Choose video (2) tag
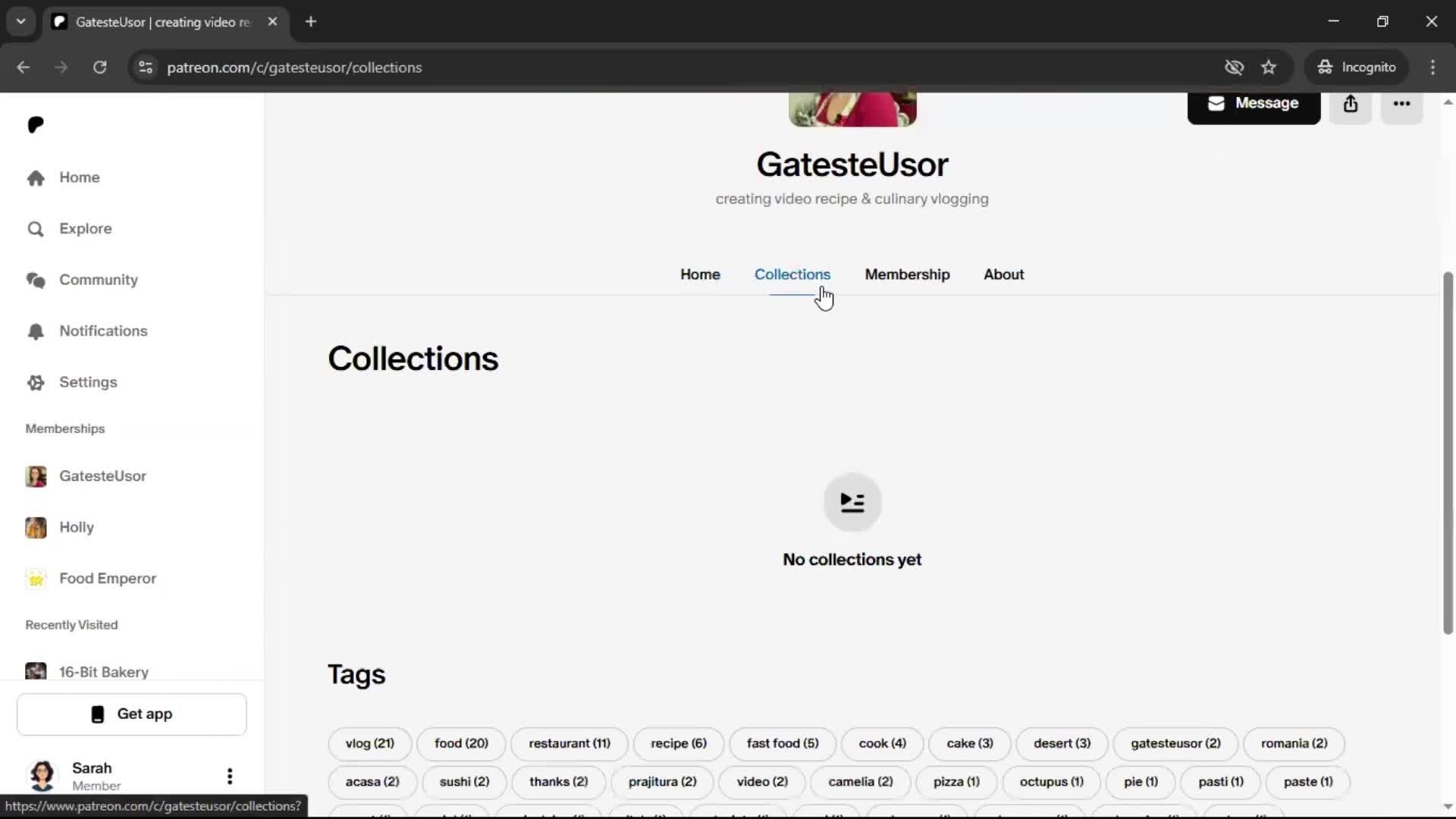 pyautogui.click(x=762, y=782)
